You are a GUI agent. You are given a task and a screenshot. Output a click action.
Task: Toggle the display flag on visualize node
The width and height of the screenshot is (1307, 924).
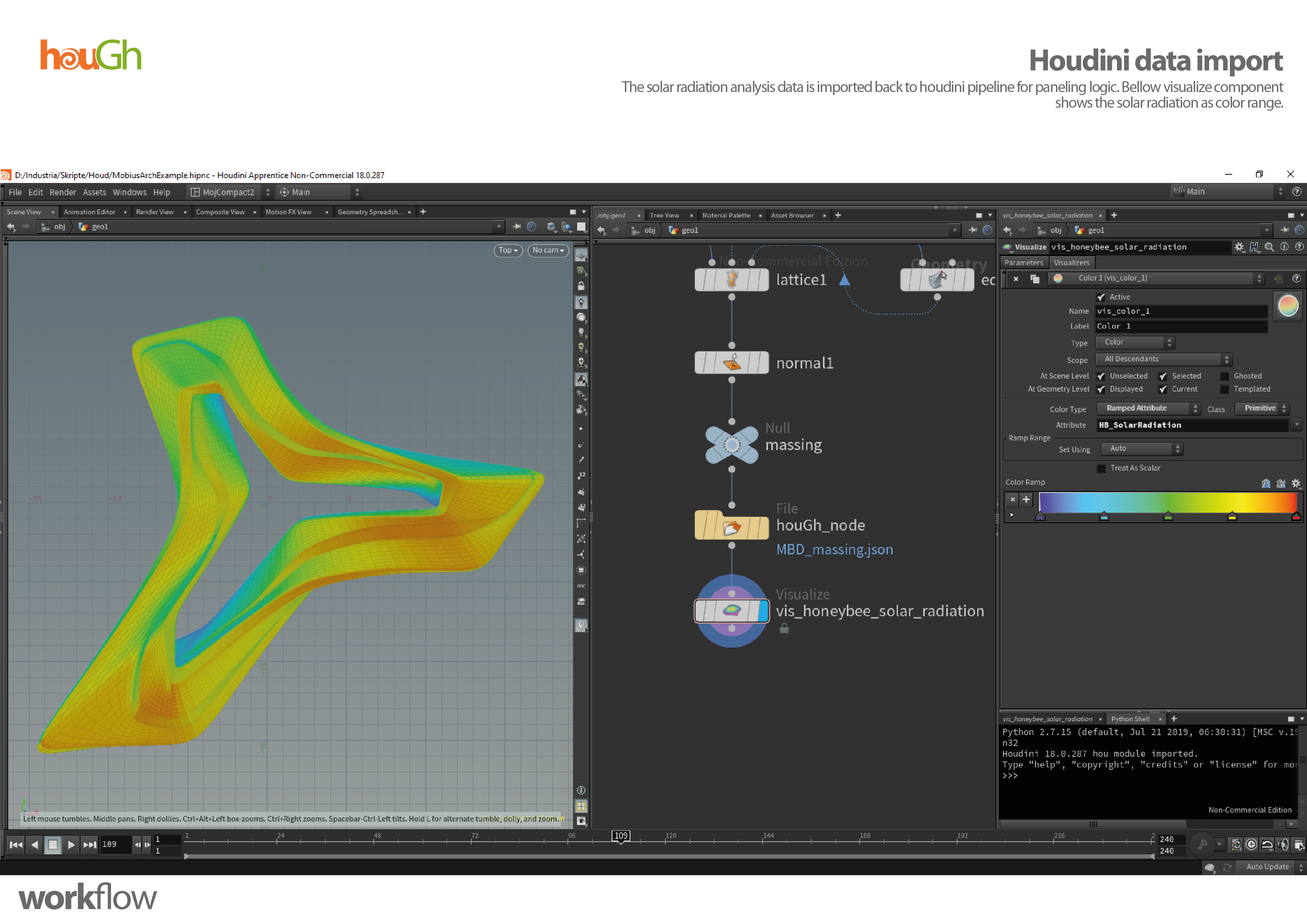[x=763, y=611]
